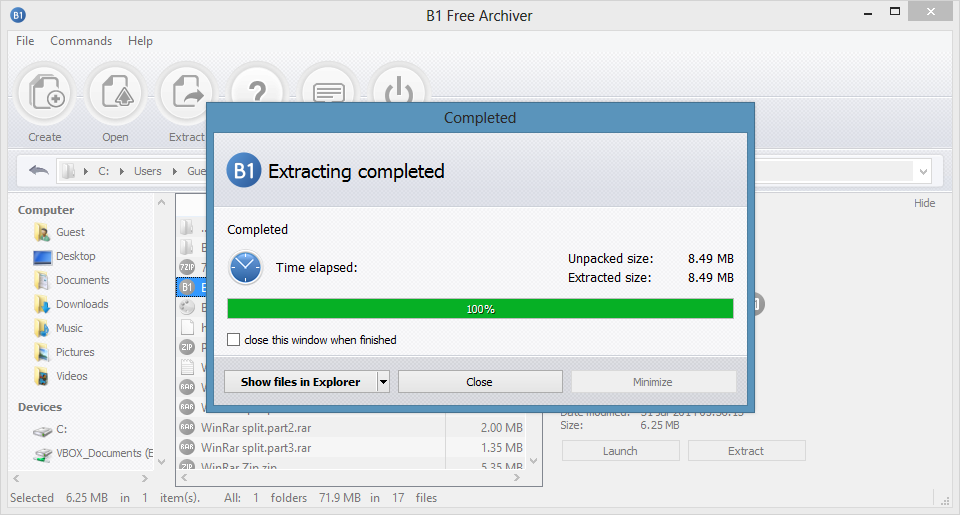Click the sidebar scroll up arrow
The image size is (960, 515).
tap(162, 202)
